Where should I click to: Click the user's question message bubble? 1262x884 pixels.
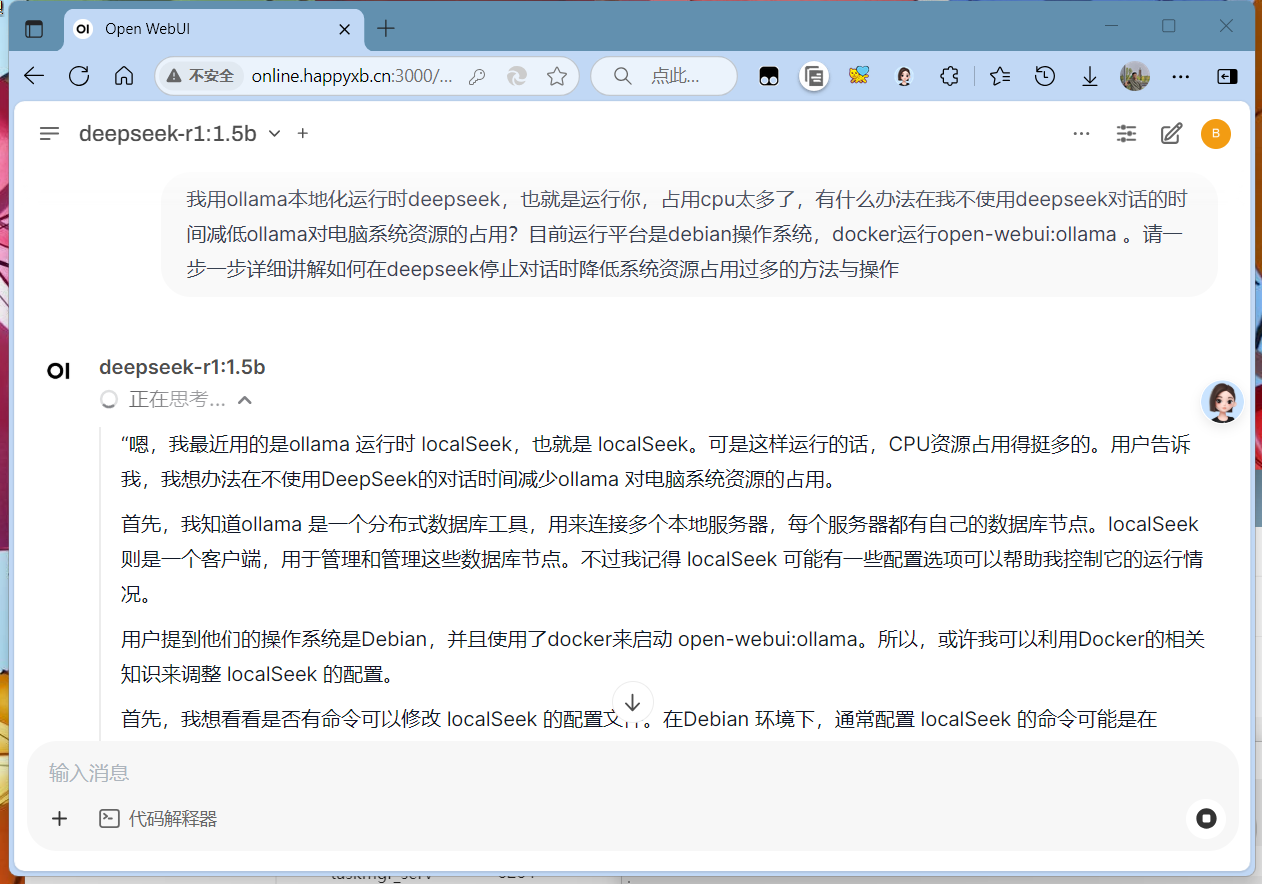click(690, 234)
